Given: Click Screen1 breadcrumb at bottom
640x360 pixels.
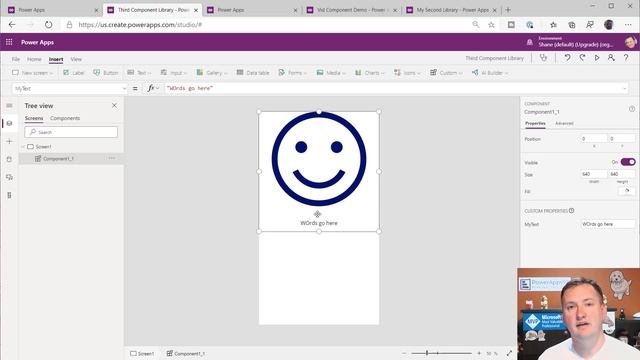Looking at the screenshot, I should [142, 353].
